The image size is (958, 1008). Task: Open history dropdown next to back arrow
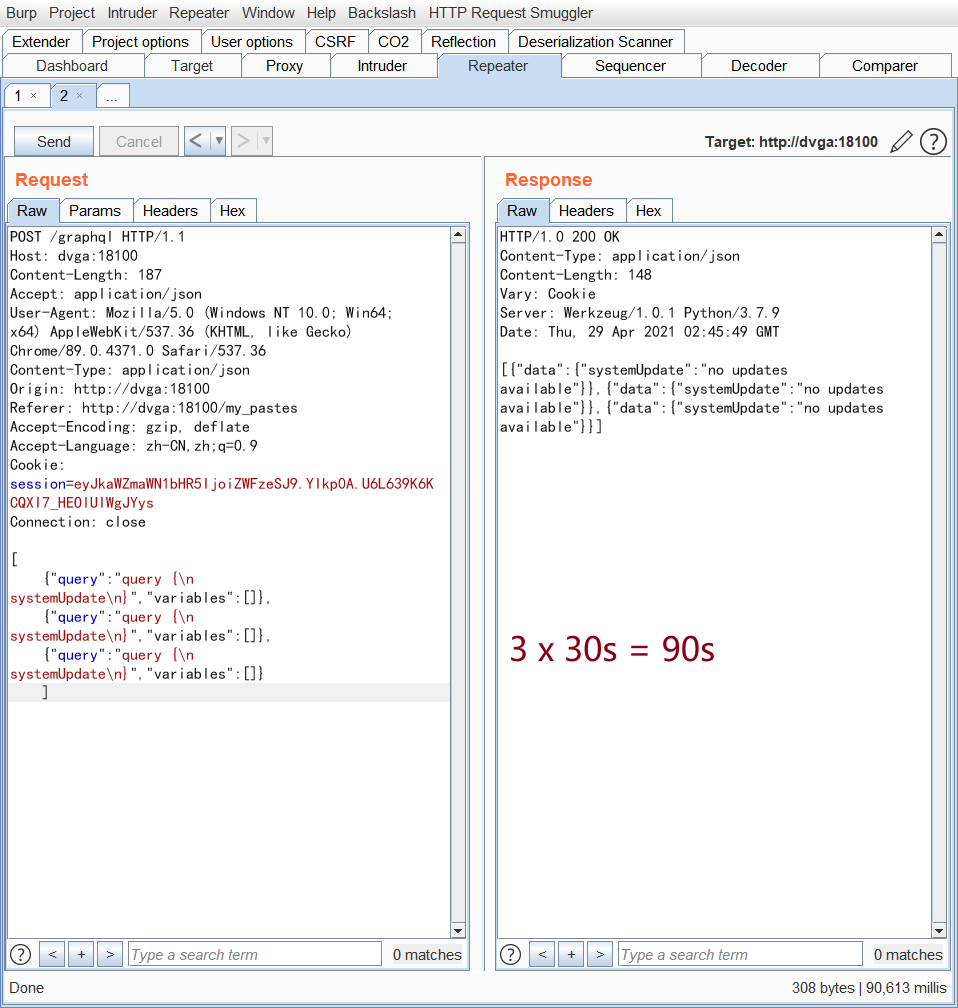tap(219, 141)
